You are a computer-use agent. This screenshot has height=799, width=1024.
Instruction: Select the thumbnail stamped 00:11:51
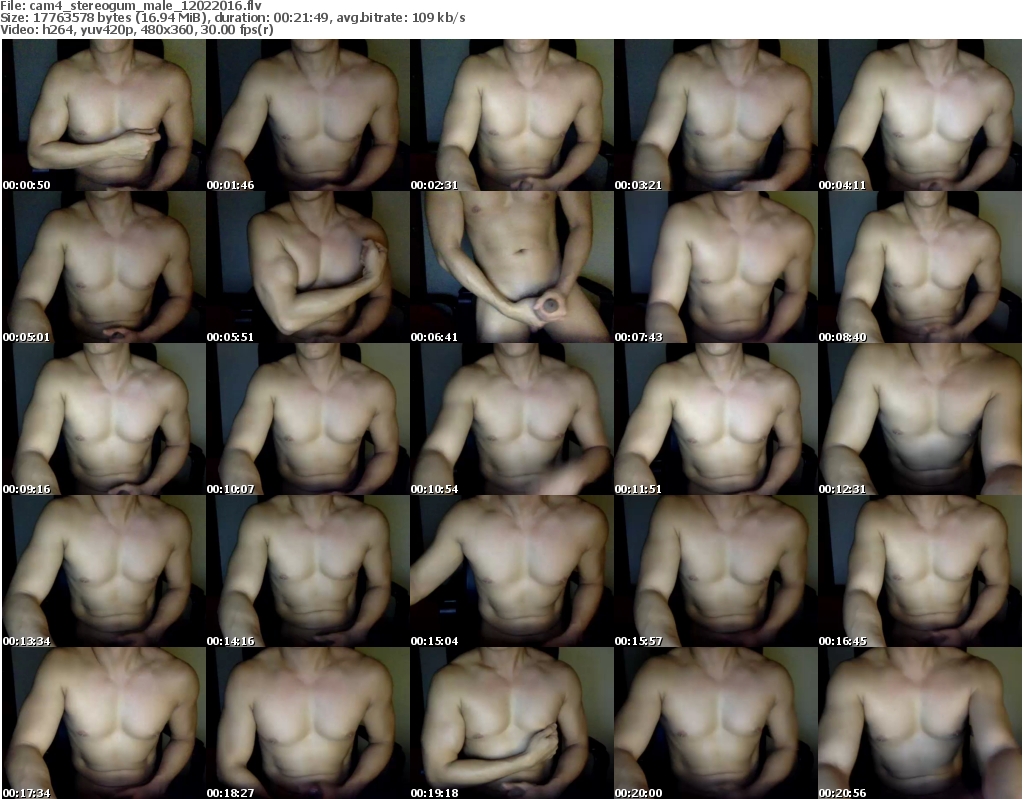[716, 419]
